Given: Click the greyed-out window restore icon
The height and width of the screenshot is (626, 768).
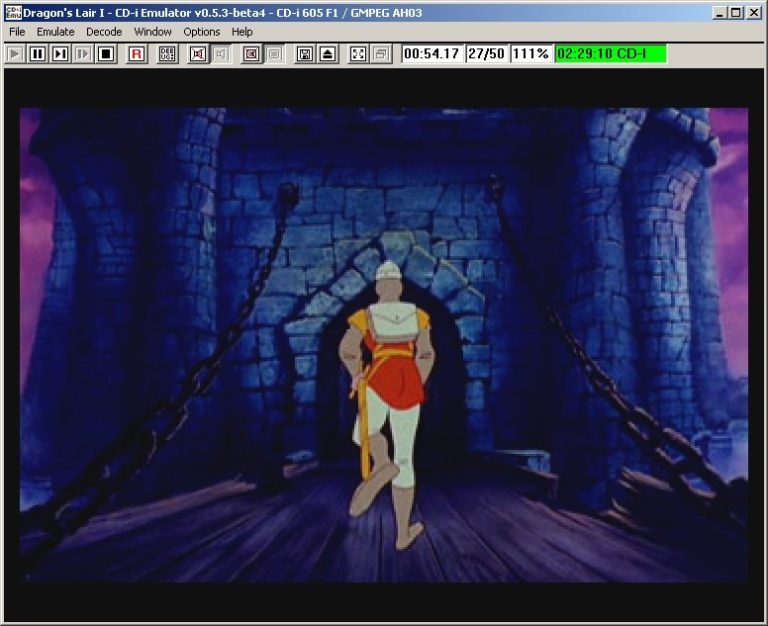Looking at the screenshot, I should point(381,54).
